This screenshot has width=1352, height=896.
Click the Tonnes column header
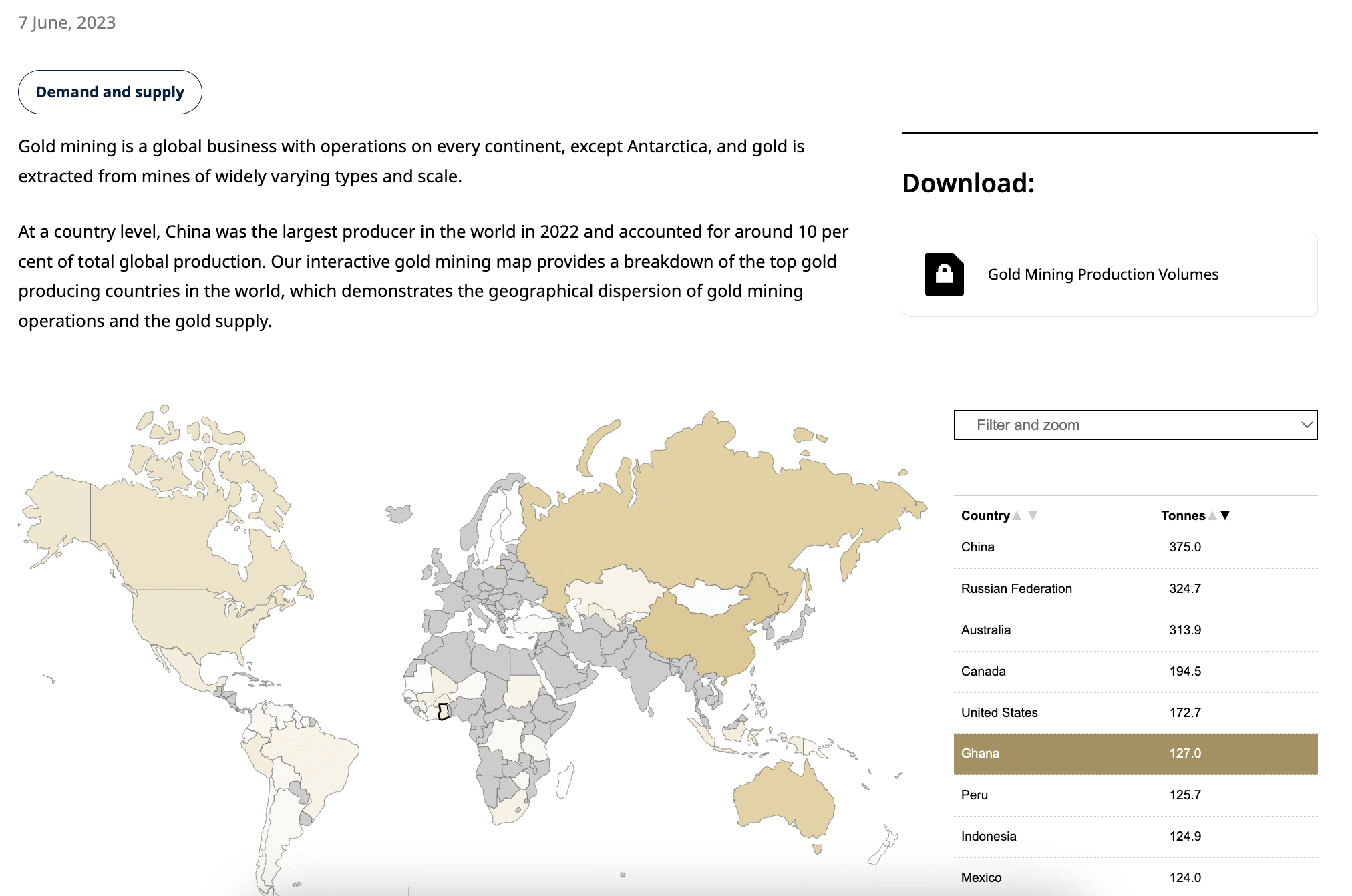pyautogui.click(x=1182, y=515)
